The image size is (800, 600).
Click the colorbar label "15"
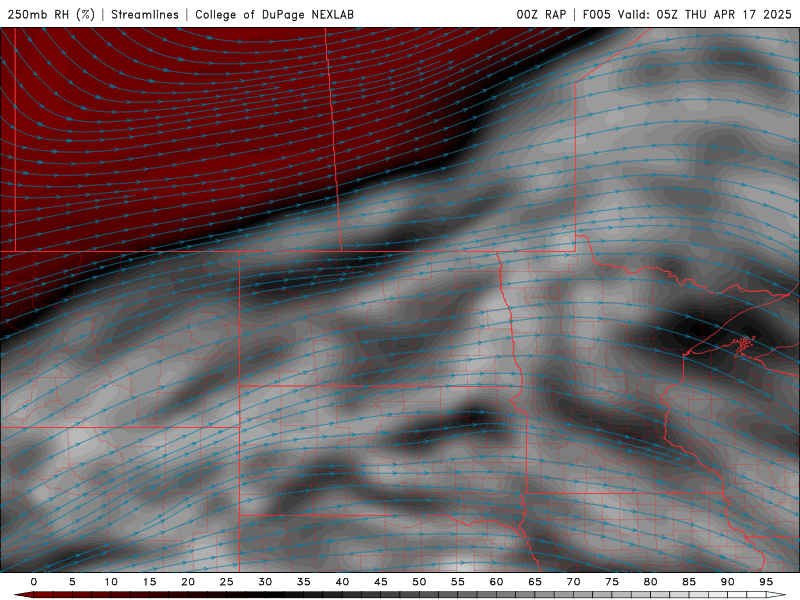(x=149, y=582)
